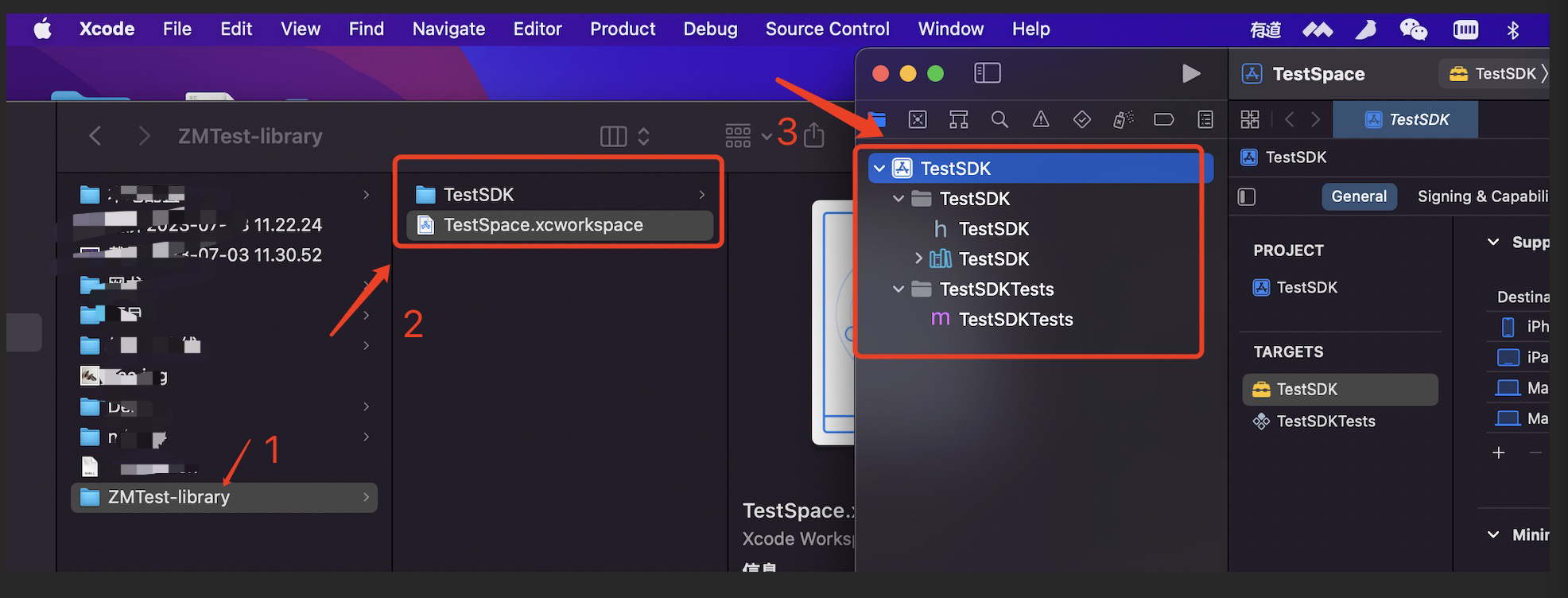Click the workspace file preview thumbnail
The height and width of the screenshot is (598, 1568).
[x=833, y=322]
